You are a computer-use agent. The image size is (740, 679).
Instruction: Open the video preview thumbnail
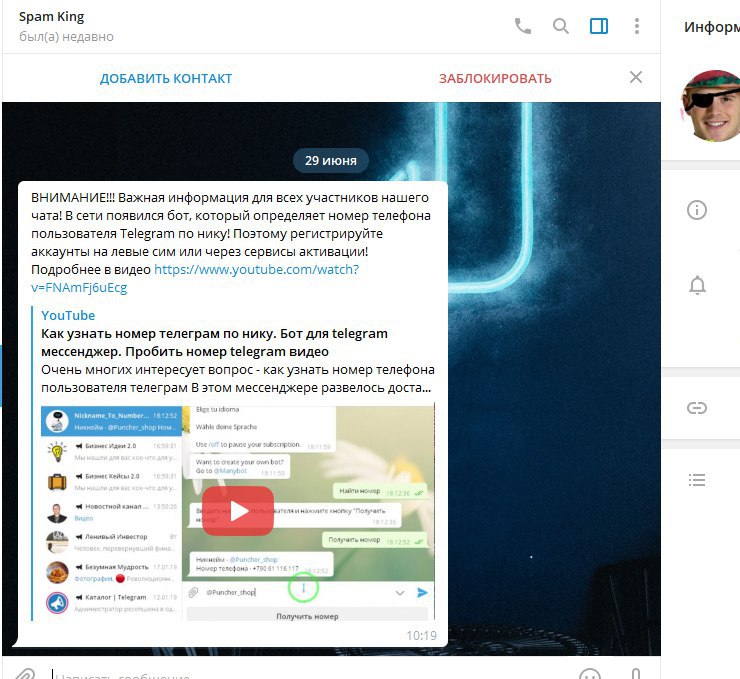click(237, 513)
